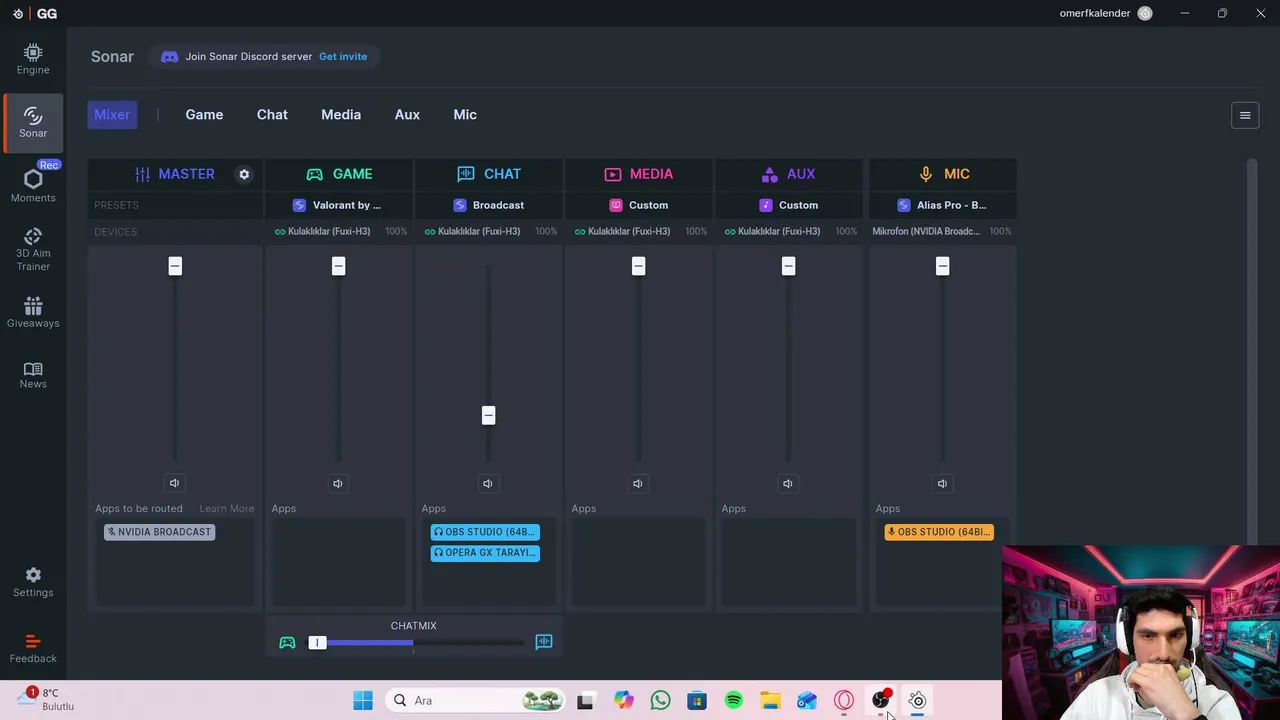This screenshot has width=1280, height=720.
Task: Open the Windows Start menu
Action: 363,701
